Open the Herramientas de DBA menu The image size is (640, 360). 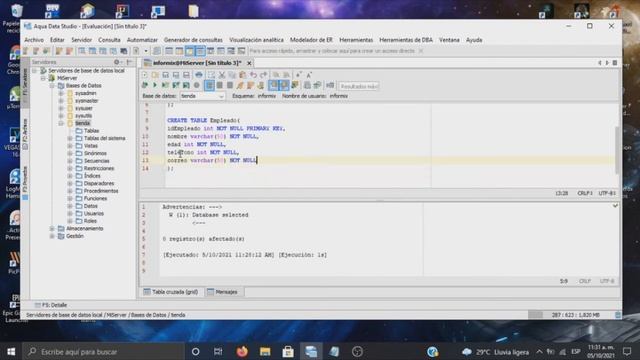(406, 40)
